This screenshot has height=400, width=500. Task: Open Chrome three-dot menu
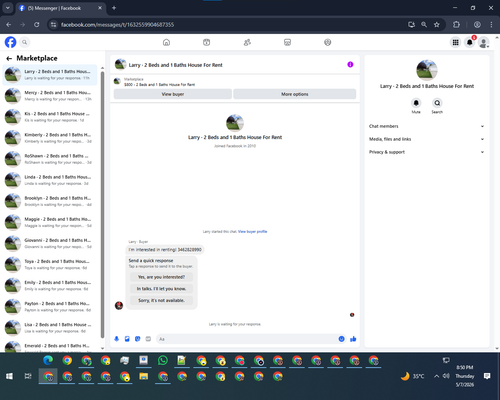[491, 25]
